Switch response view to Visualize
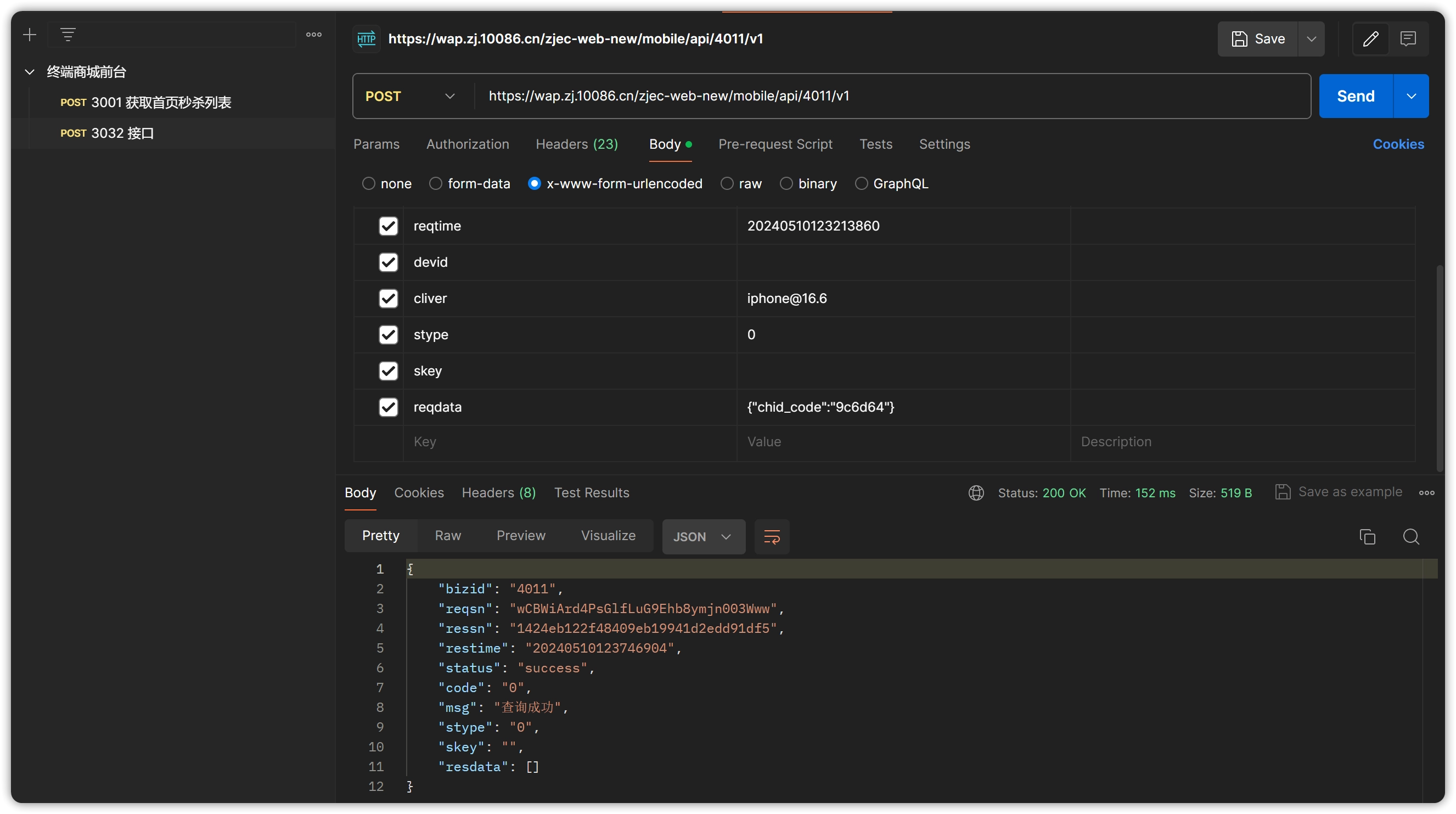The width and height of the screenshot is (1456, 814). pos(608,535)
